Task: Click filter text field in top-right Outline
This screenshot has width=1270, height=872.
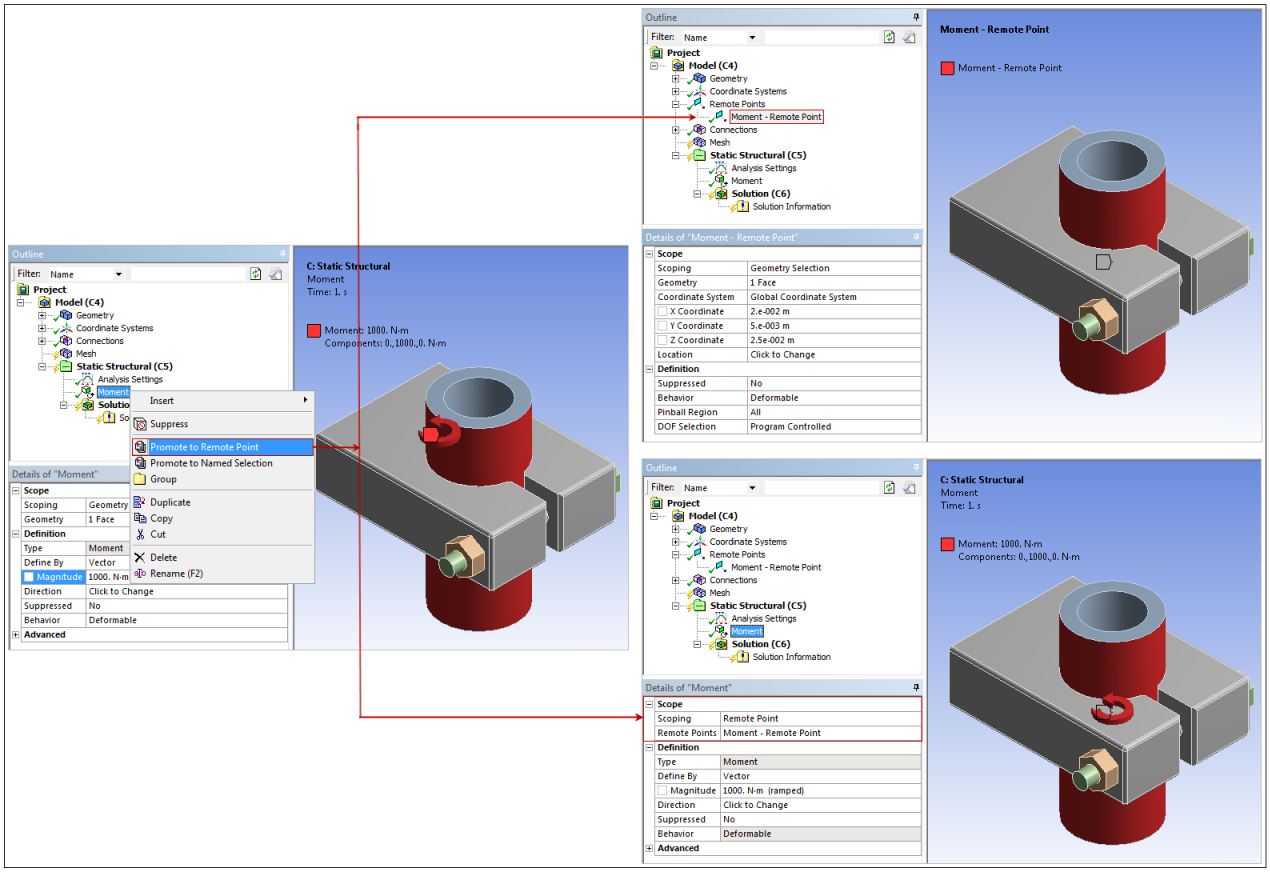Action: 821,37
